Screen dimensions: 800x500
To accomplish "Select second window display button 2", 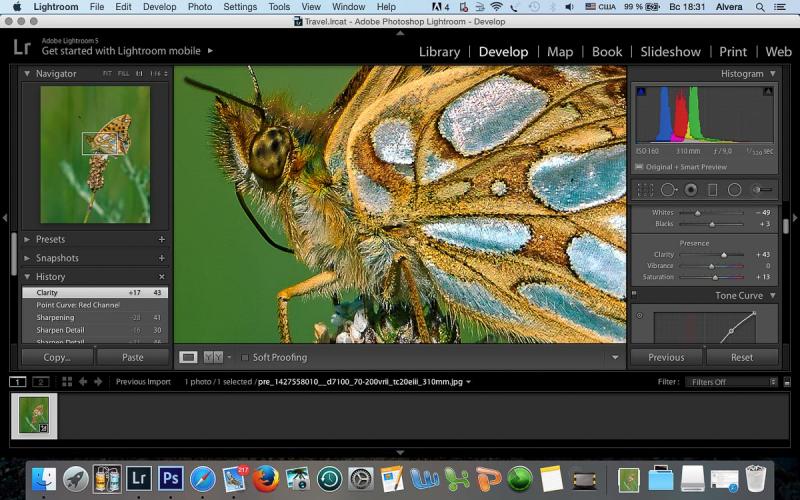I will click(40, 382).
